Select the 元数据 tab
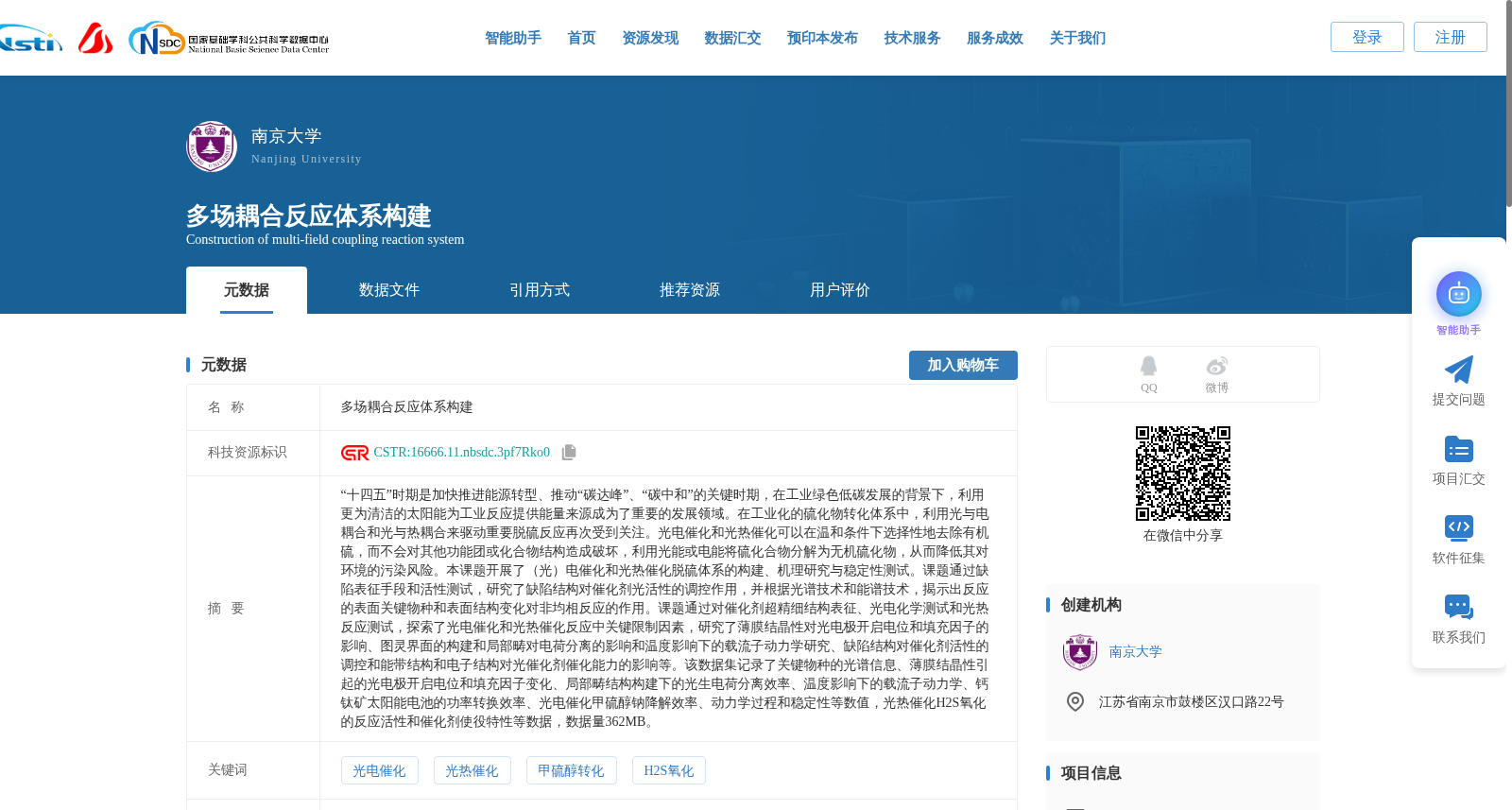Screen dimensions: 1512x810 [247, 290]
